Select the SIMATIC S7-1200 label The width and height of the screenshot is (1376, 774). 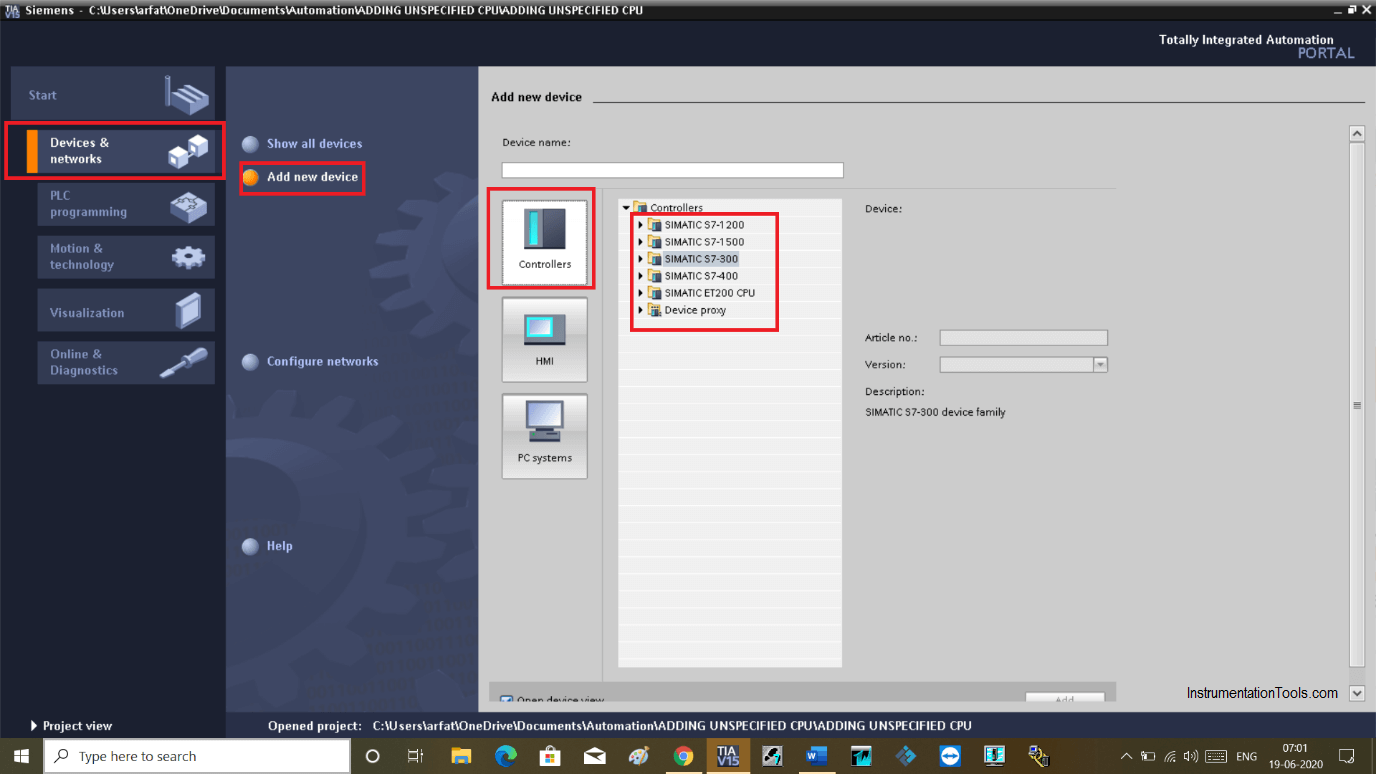(x=704, y=225)
